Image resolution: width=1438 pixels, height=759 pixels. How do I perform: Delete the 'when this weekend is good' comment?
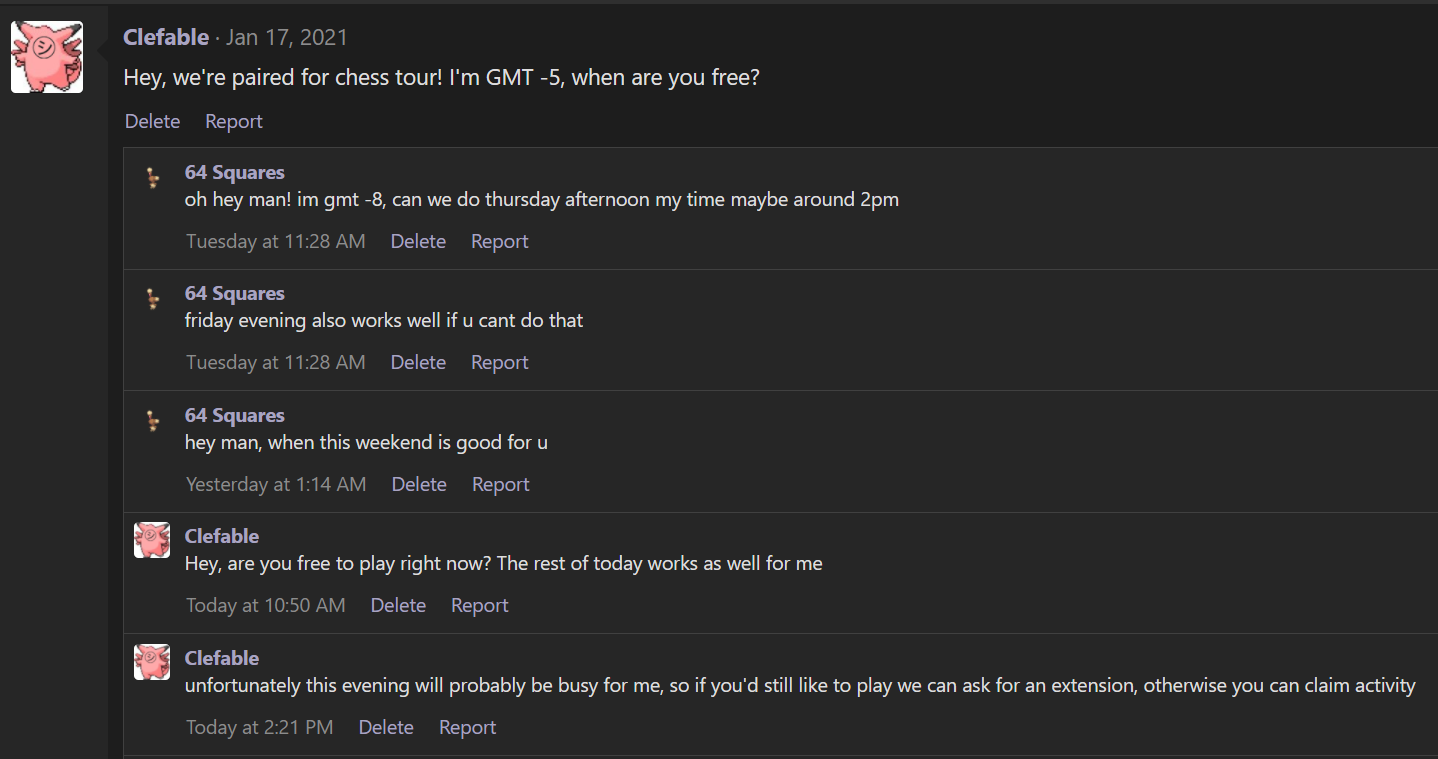click(419, 484)
